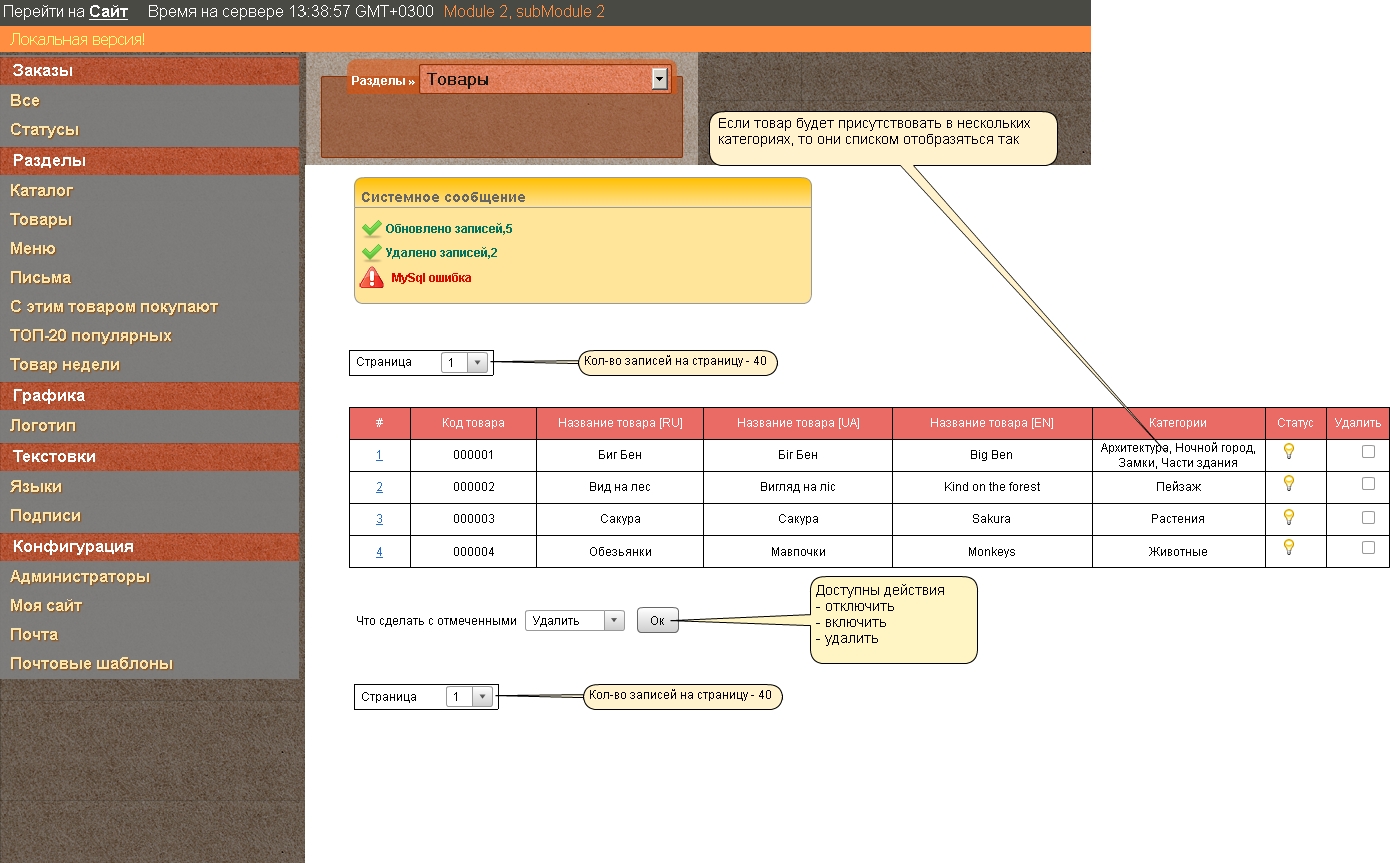Open Моя сайт in the sidebar
This screenshot has height=863, width=1390.
[x=46, y=605]
